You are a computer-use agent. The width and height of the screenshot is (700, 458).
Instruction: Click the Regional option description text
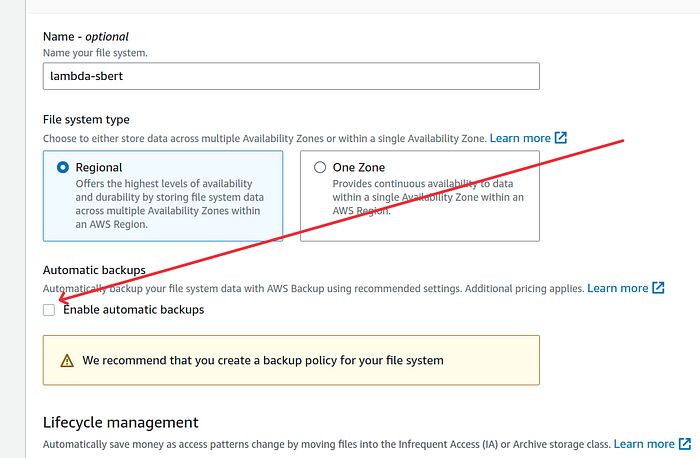coord(170,204)
